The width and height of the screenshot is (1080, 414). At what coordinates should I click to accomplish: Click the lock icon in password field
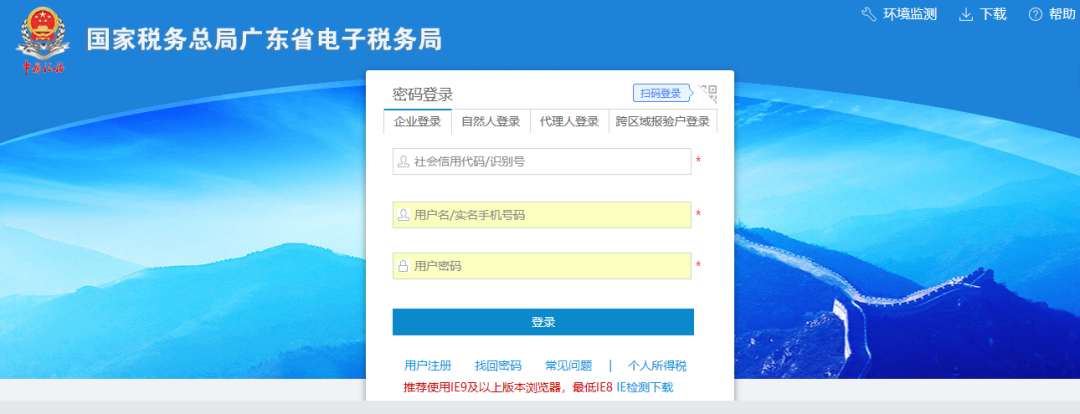(403, 266)
